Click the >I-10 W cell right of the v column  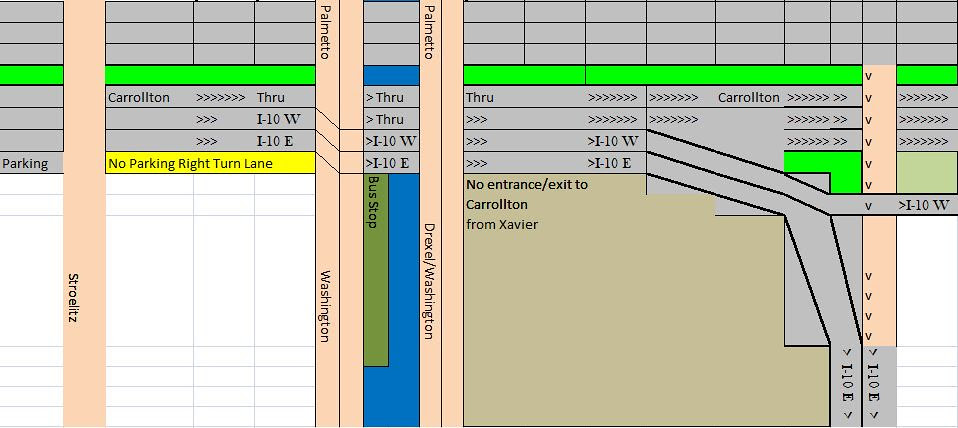pyautogui.click(x=927, y=205)
